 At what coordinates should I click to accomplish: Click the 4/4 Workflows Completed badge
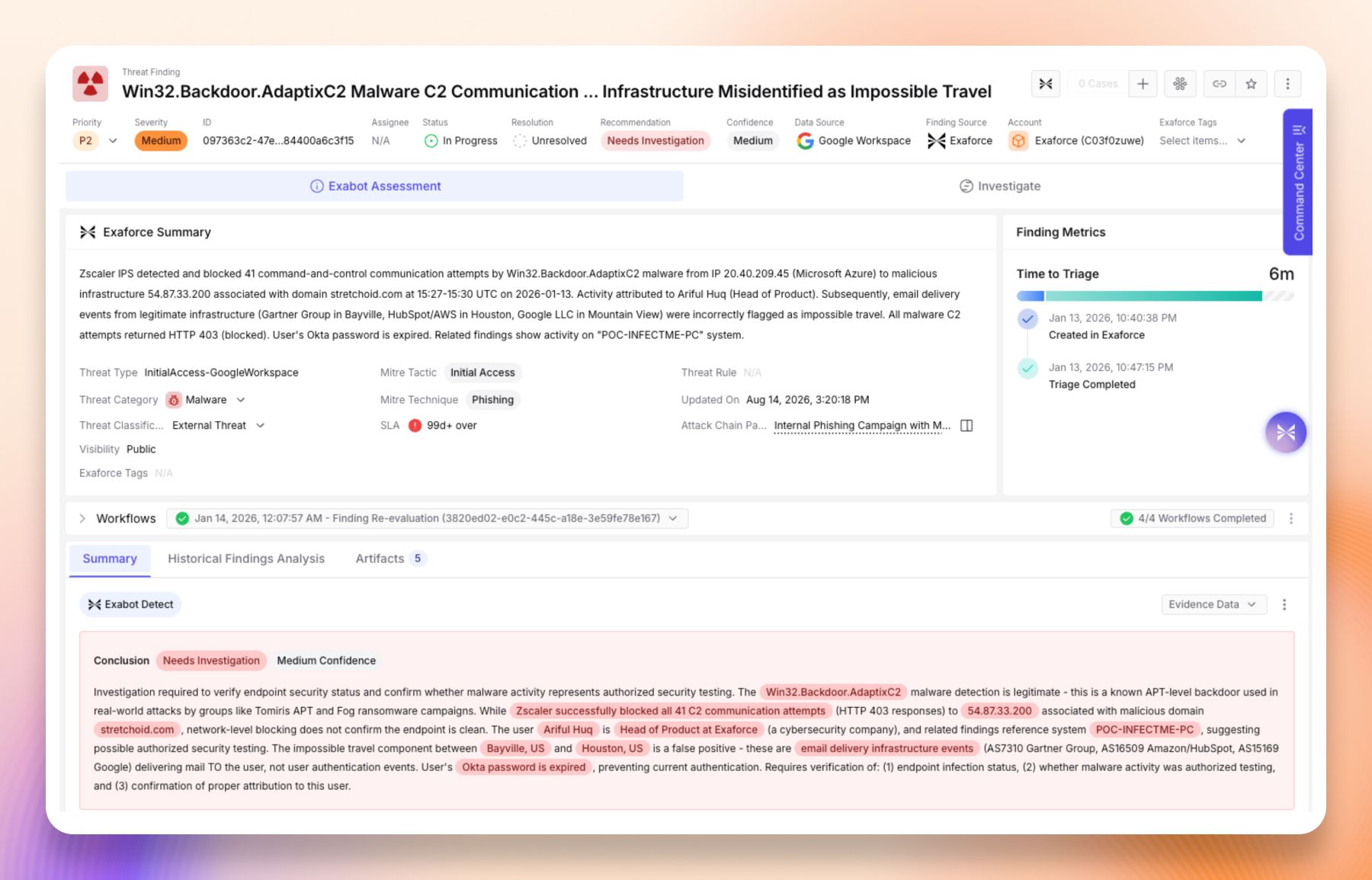[x=1192, y=519]
